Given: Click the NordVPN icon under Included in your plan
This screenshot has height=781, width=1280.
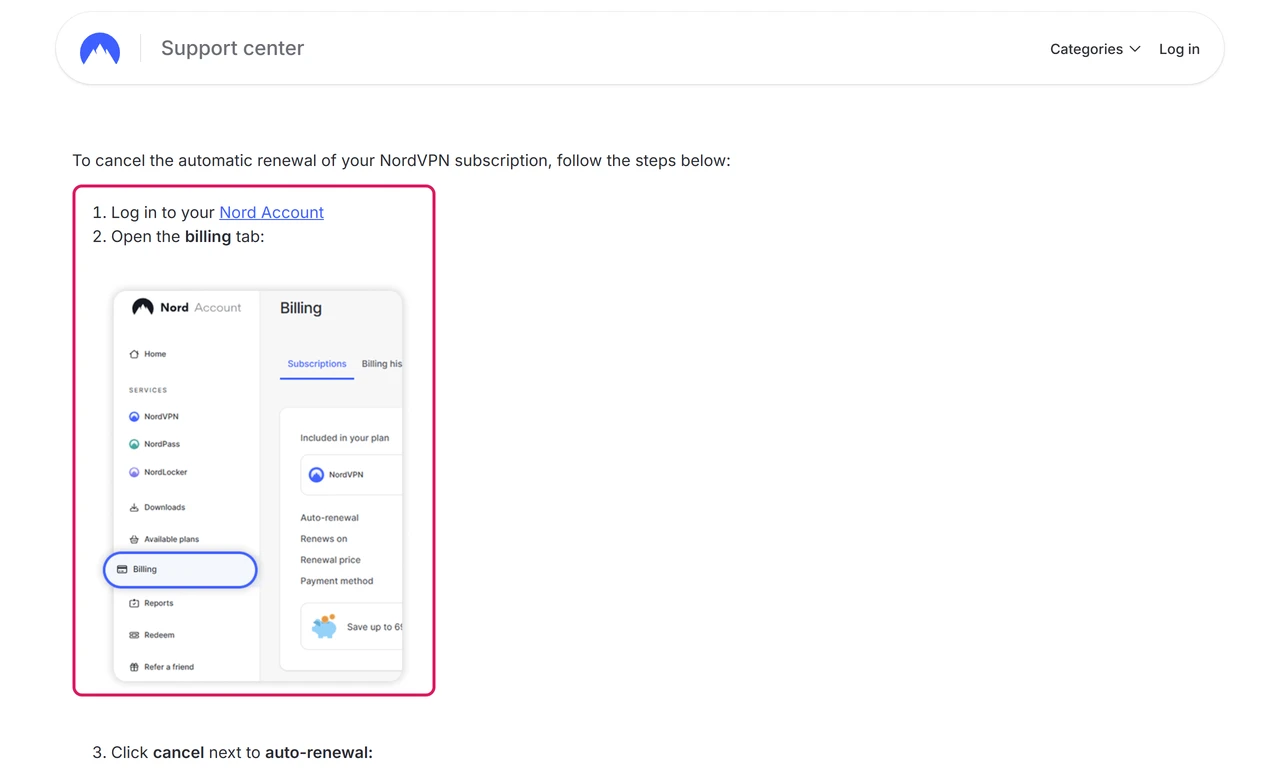Looking at the screenshot, I should click(316, 475).
